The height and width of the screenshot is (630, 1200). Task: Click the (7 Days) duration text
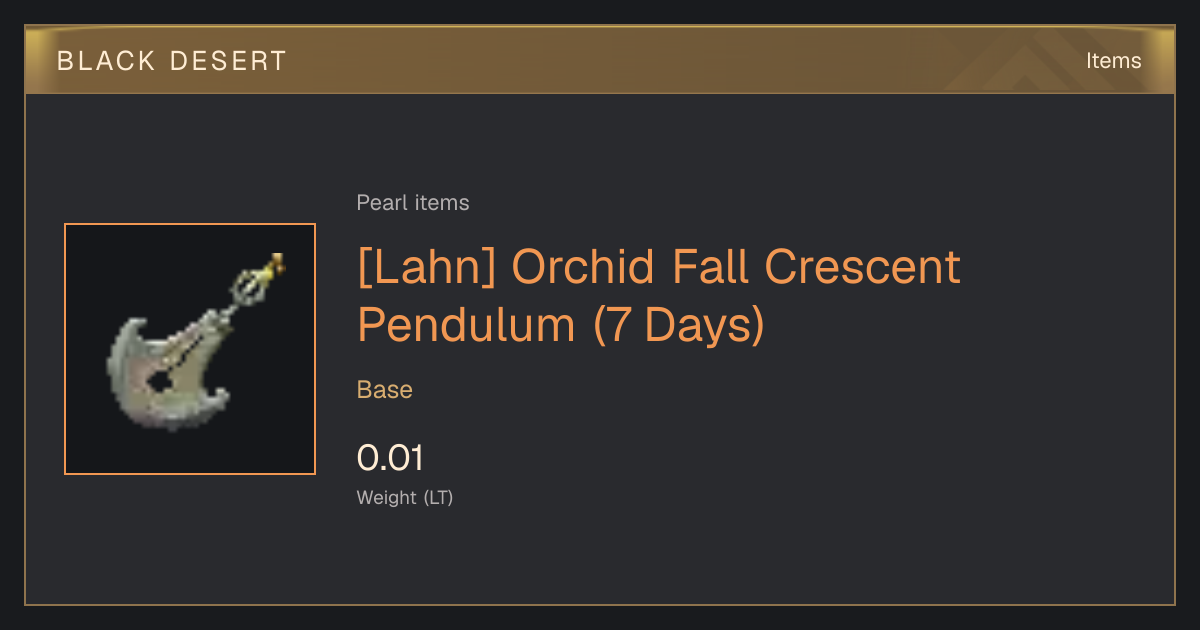pyautogui.click(x=678, y=325)
